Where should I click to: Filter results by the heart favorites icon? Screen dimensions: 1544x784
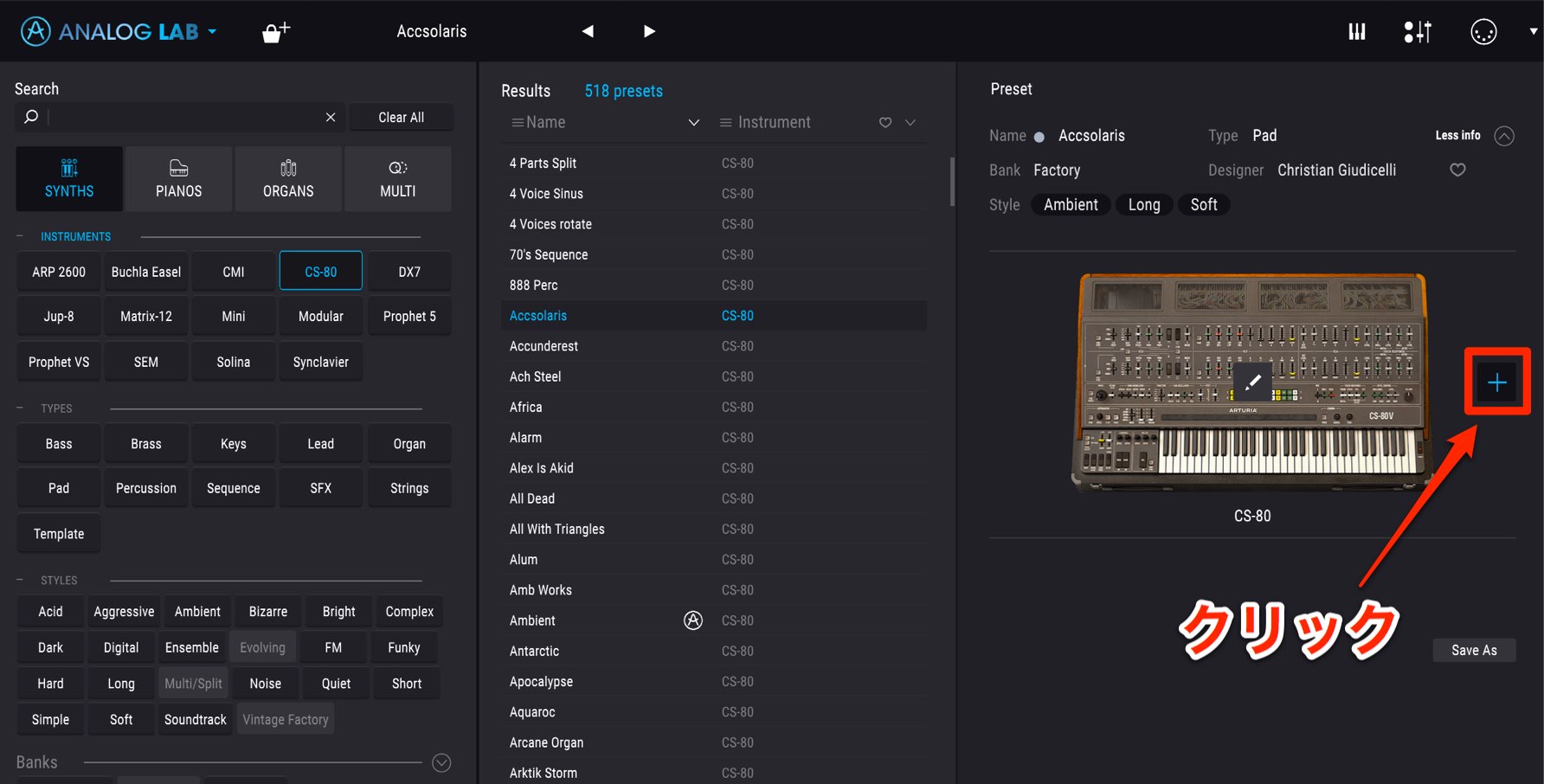click(885, 123)
